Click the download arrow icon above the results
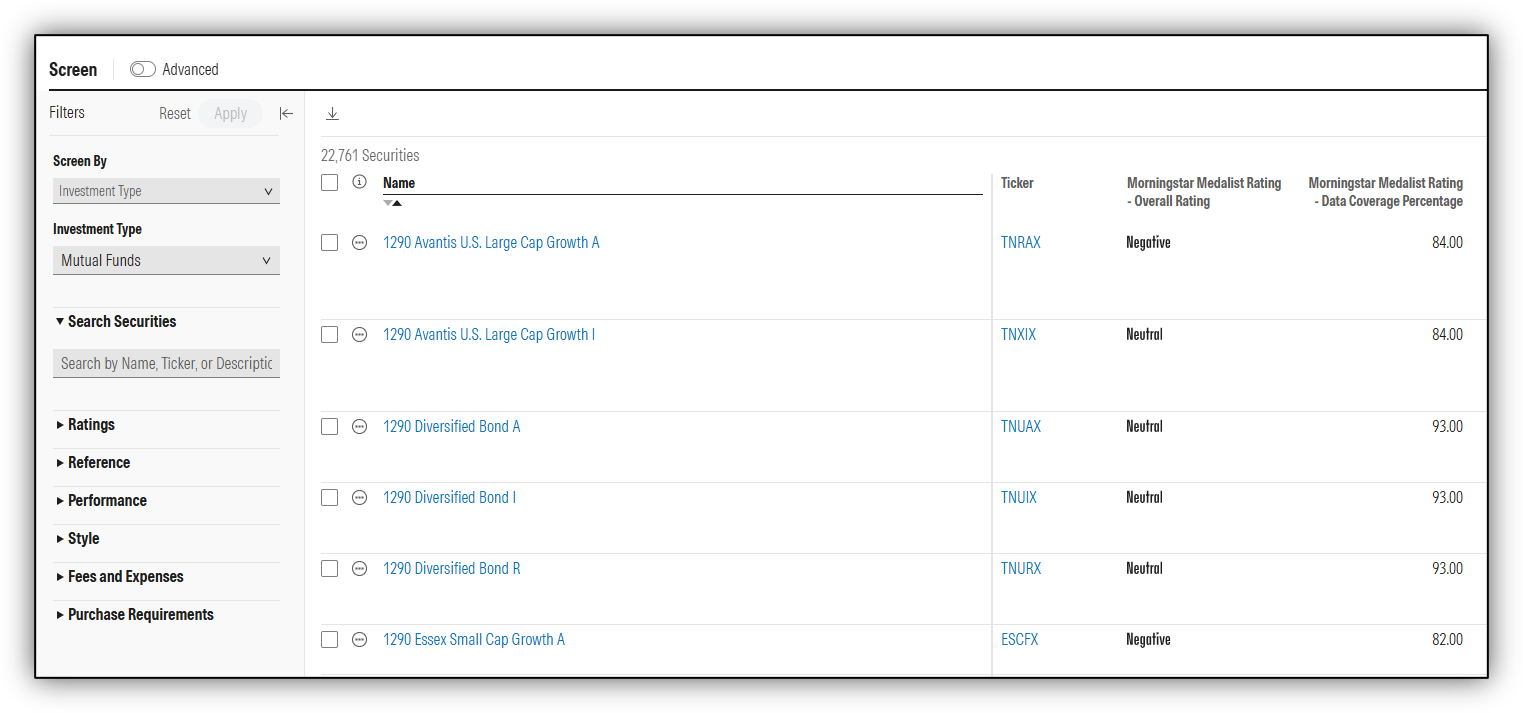The width and height of the screenshot is (1523, 713). coord(333,114)
